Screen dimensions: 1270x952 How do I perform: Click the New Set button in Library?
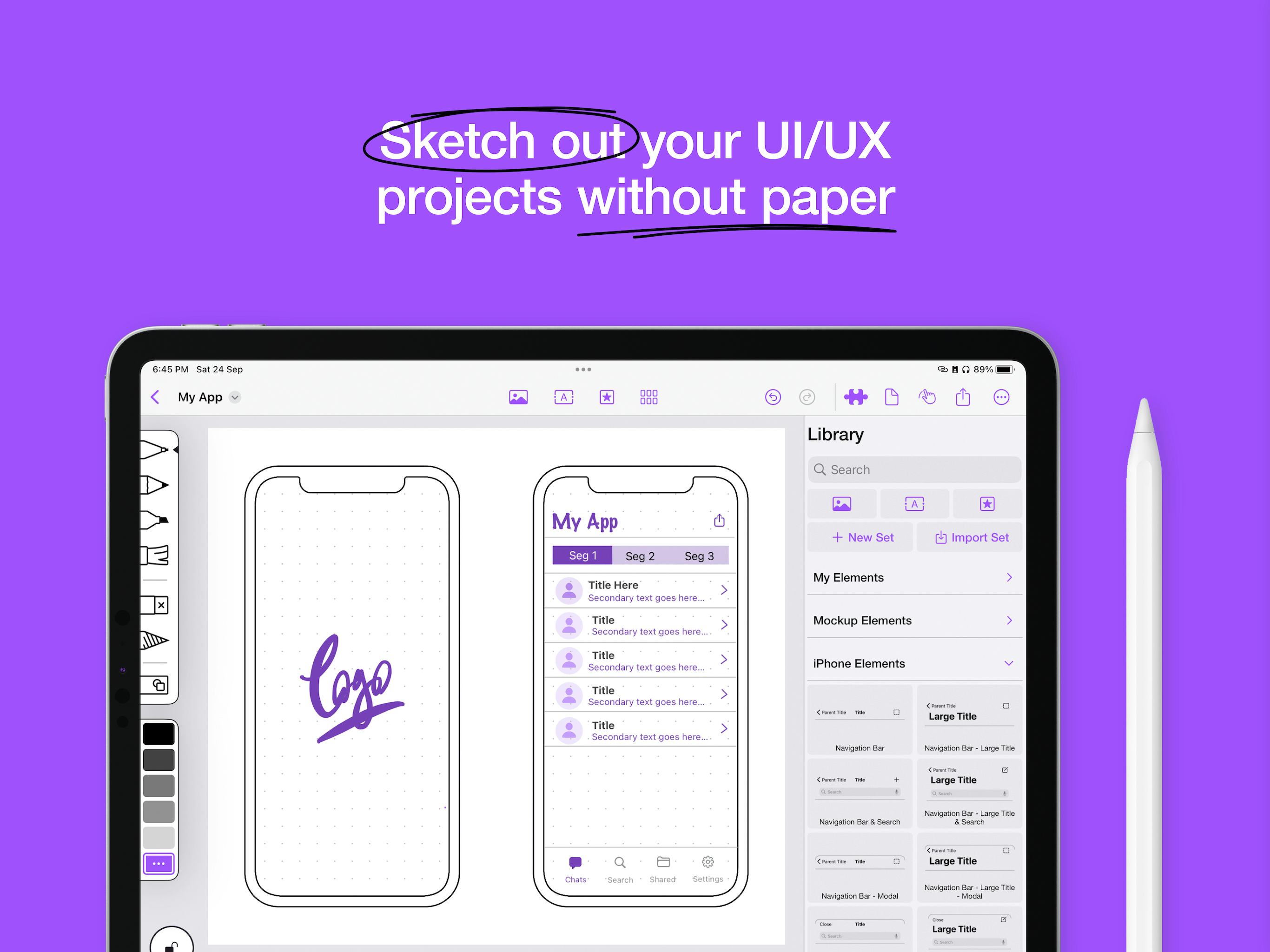pyautogui.click(x=863, y=537)
